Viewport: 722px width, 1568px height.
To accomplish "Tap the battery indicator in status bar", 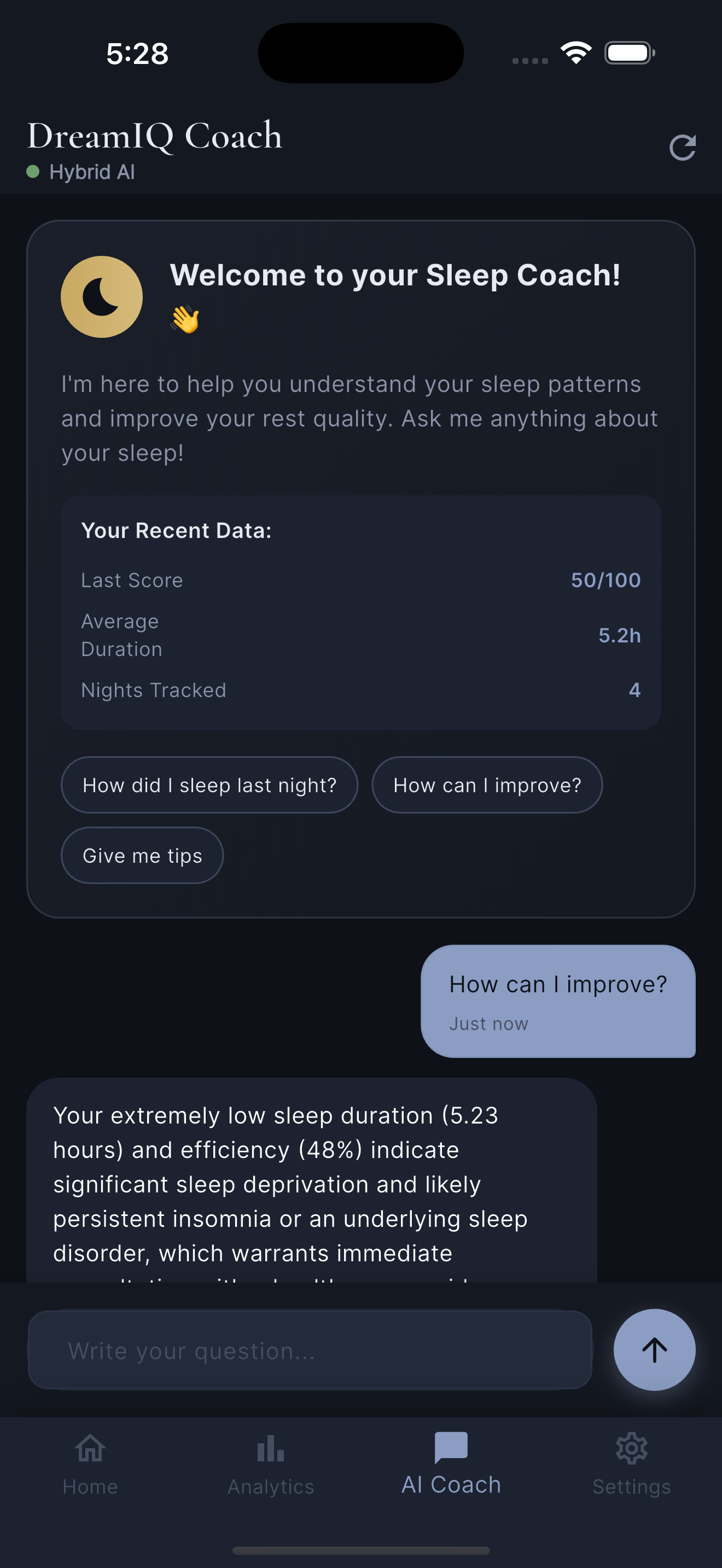I will [629, 52].
